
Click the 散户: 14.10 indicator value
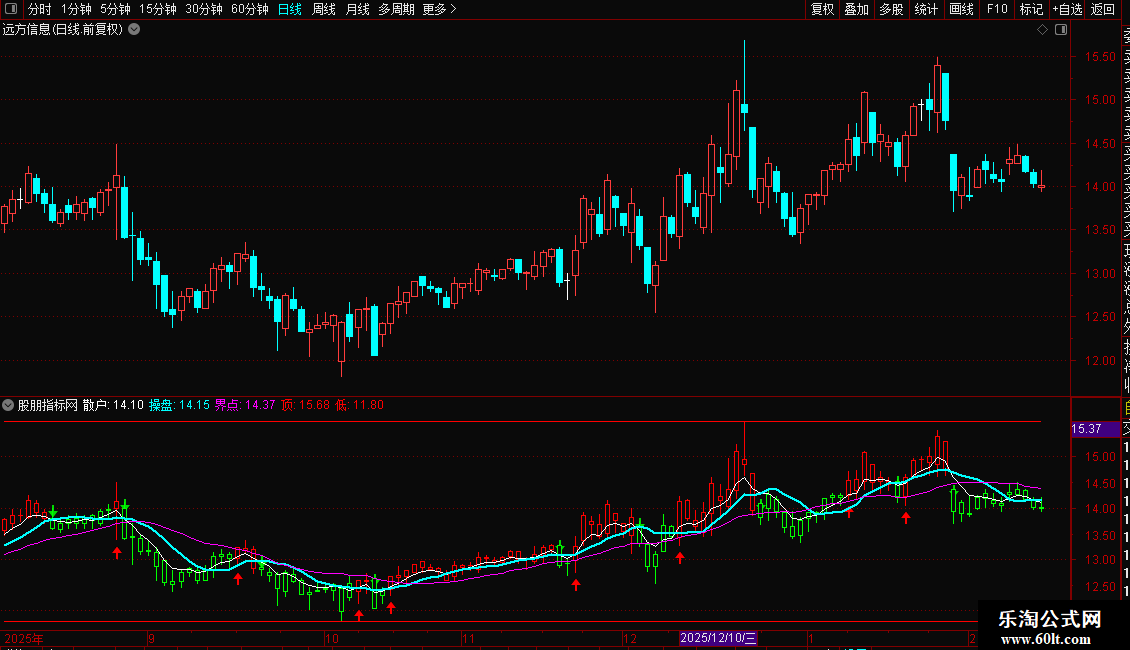click(x=113, y=405)
